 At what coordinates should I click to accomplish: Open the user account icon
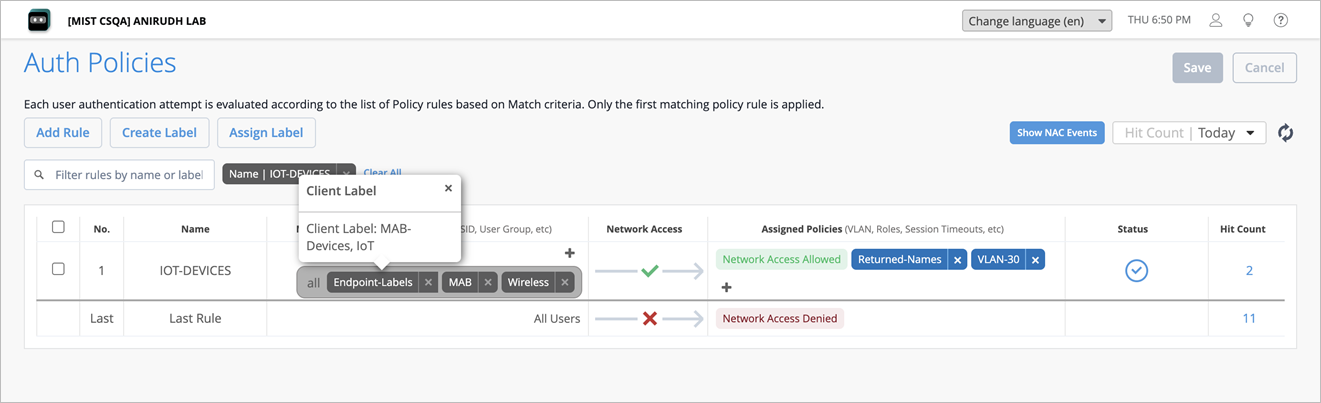click(1216, 20)
